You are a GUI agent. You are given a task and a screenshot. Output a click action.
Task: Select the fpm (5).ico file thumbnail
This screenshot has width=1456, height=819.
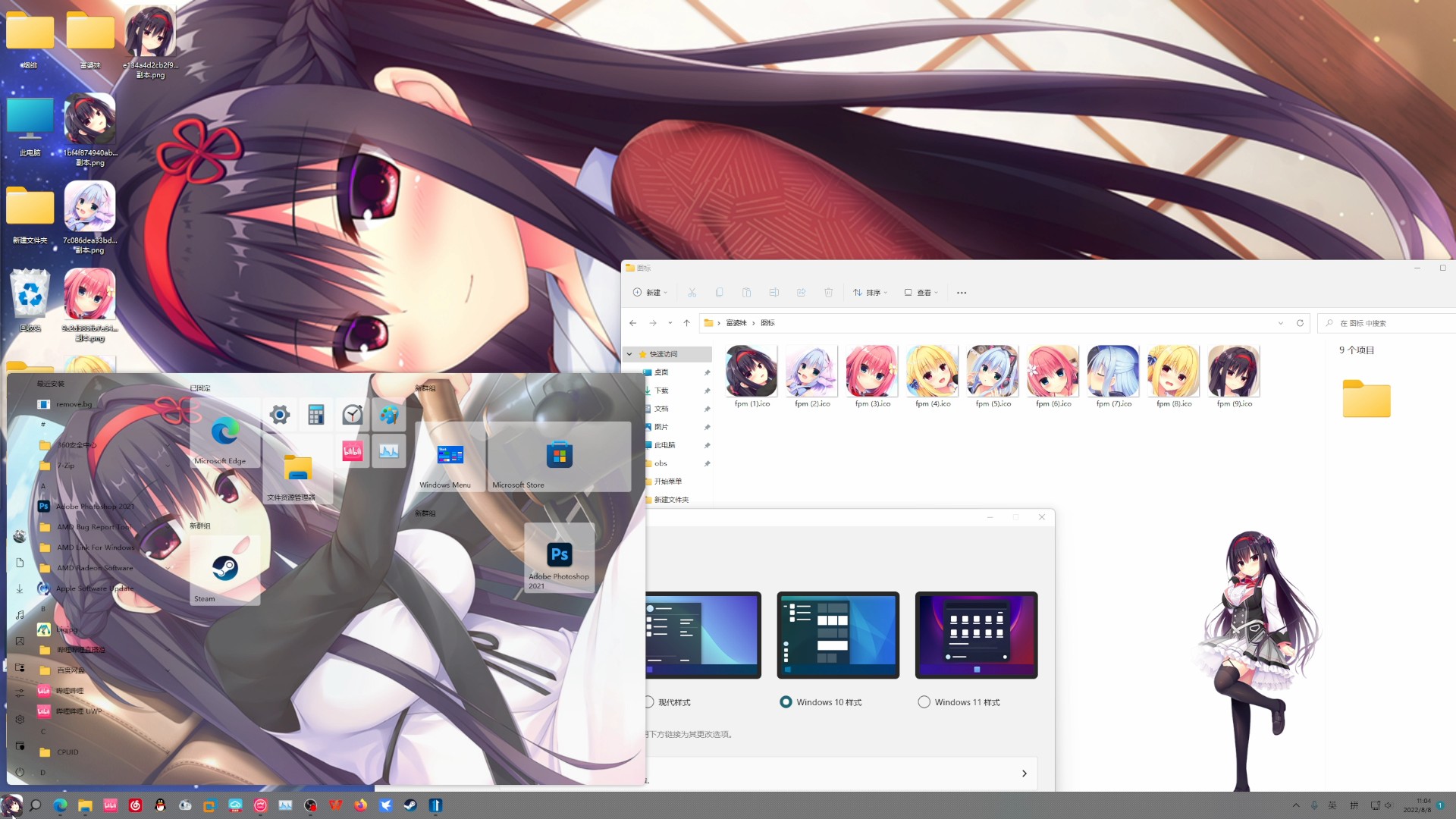click(993, 372)
